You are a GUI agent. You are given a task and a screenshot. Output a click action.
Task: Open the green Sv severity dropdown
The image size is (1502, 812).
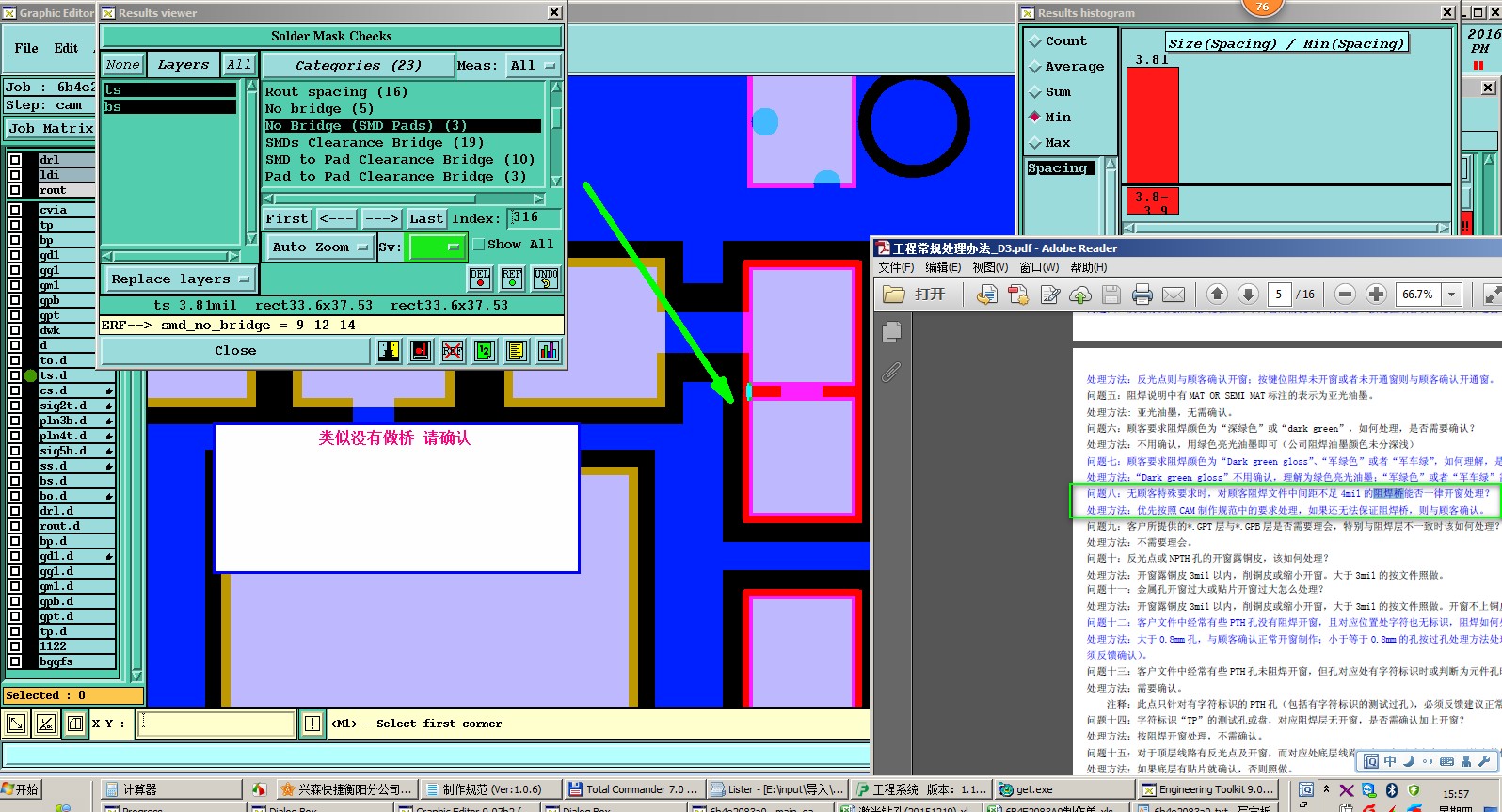click(x=438, y=247)
